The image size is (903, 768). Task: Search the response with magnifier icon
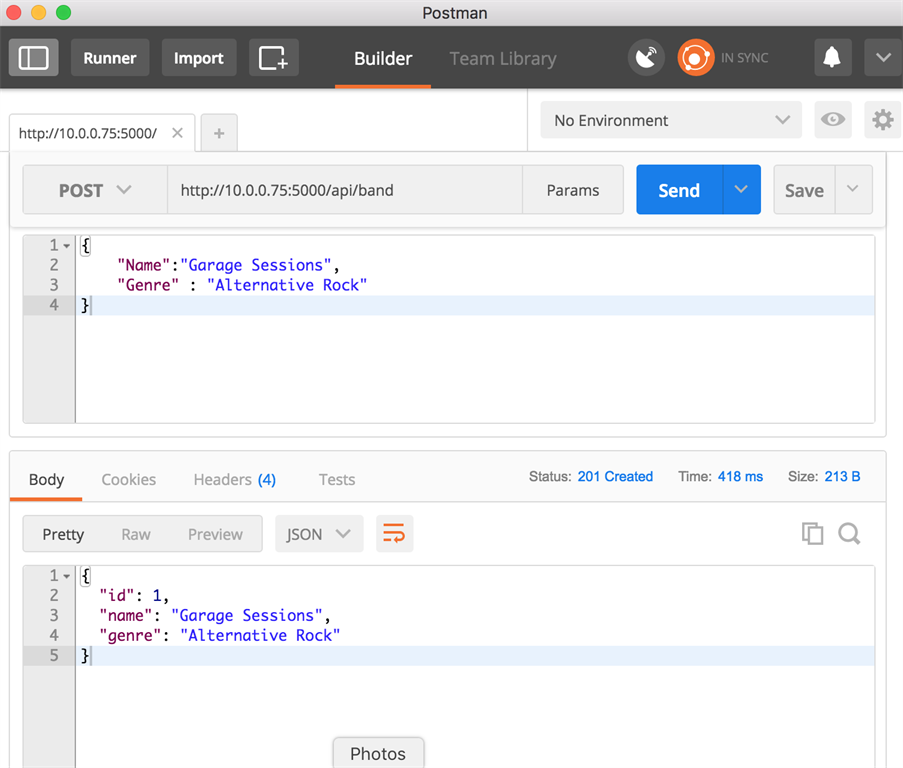tap(849, 534)
